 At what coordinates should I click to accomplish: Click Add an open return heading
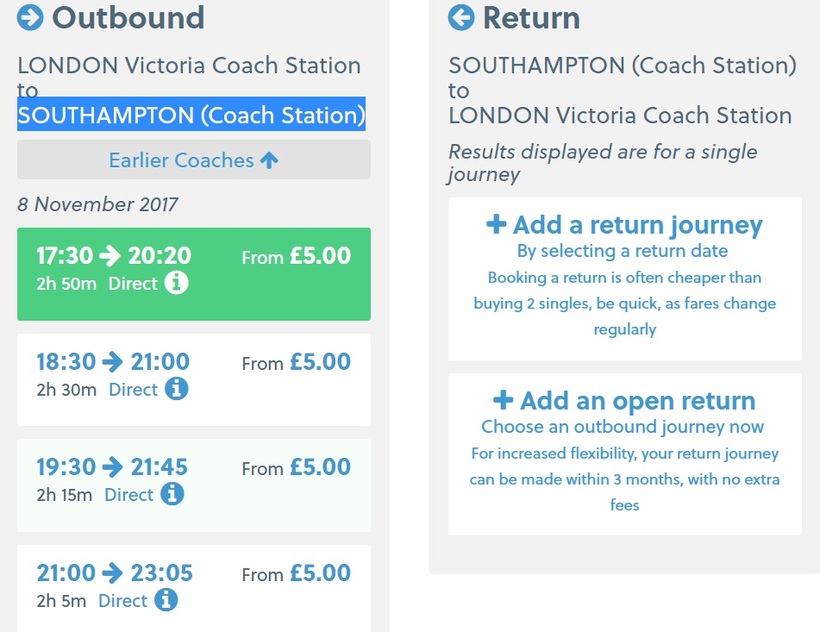coord(637,401)
